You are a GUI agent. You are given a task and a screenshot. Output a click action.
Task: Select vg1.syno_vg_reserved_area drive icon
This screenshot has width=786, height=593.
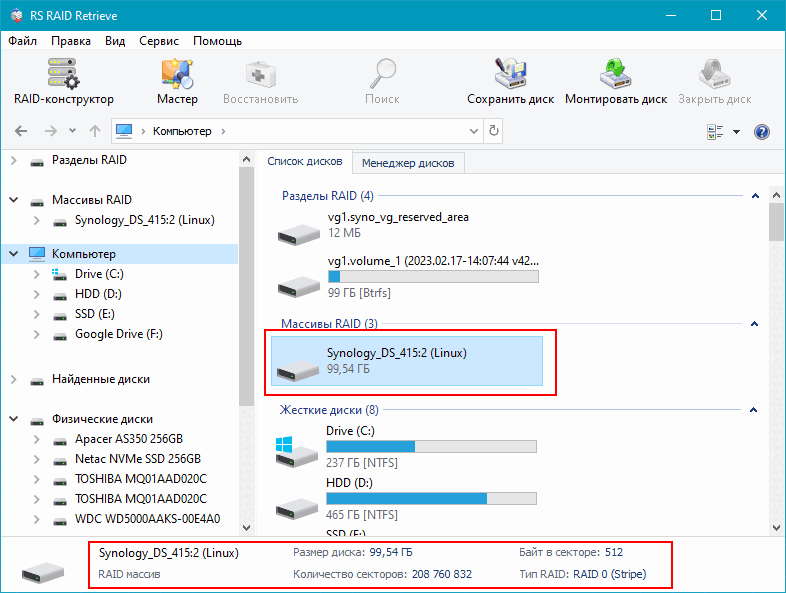click(299, 234)
